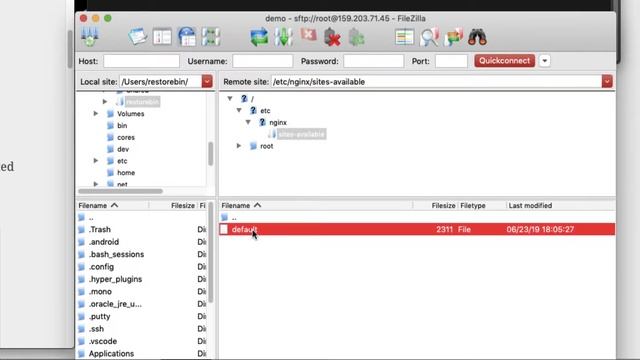This screenshot has width=640, height=360.
Task: Select Volumes in local tree
Action: 131,114
